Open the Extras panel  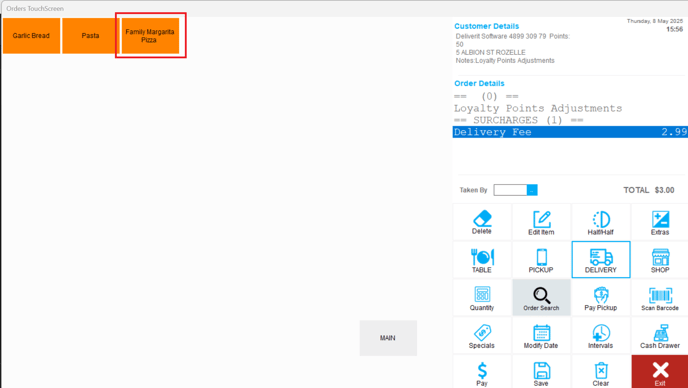pyautogui.click(x=660, y=222)
